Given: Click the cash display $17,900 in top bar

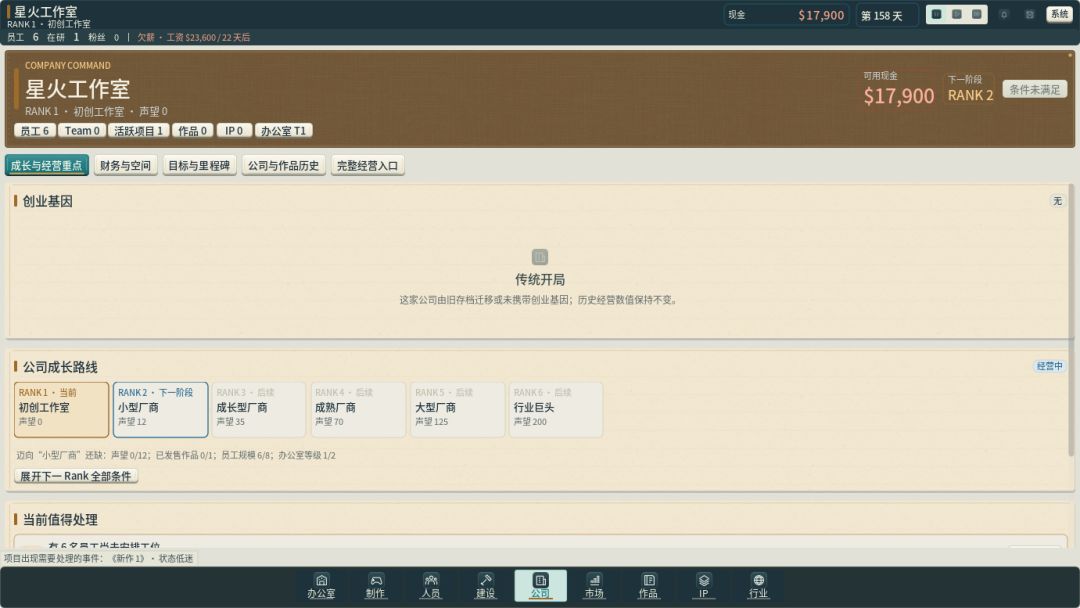Looking at the screenshot, I should [x=786, y=15].
